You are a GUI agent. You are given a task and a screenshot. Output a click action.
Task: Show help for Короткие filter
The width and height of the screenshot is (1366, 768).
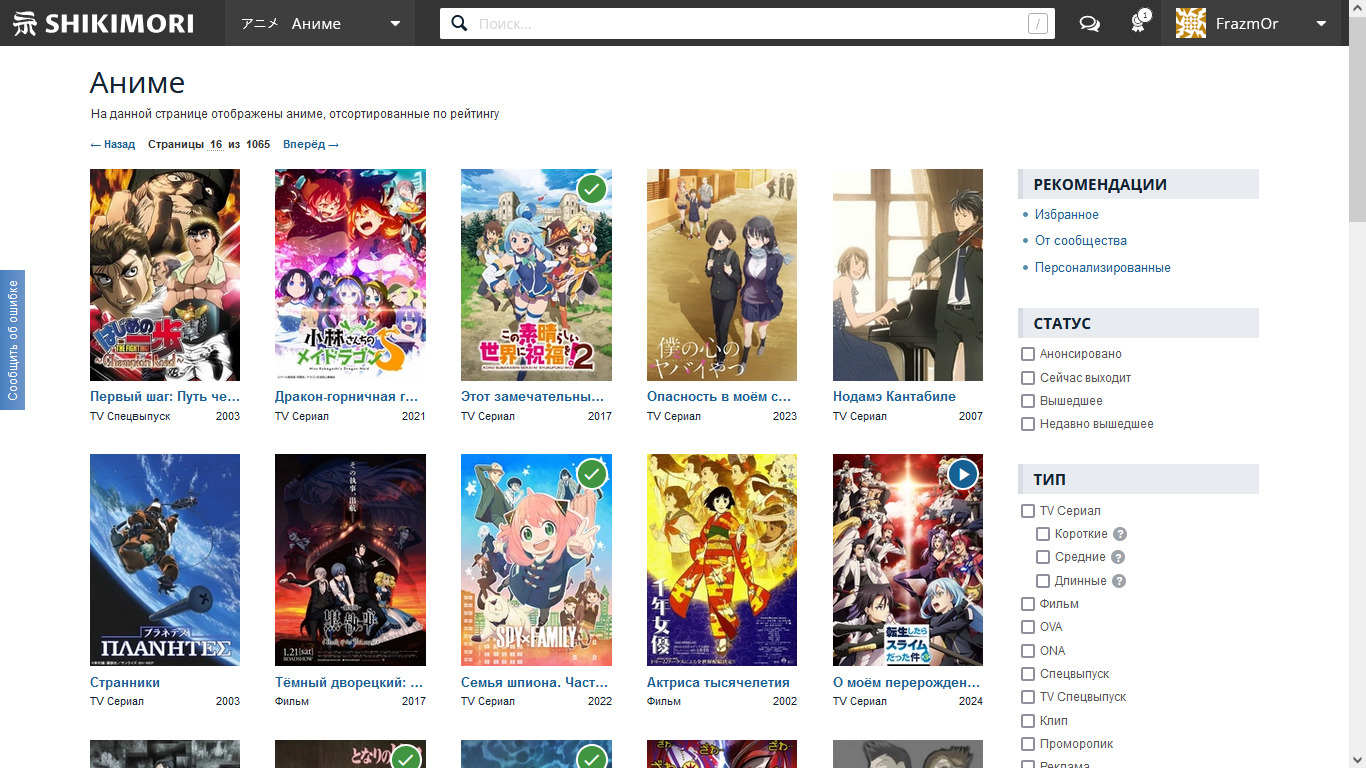point(1120,534)
